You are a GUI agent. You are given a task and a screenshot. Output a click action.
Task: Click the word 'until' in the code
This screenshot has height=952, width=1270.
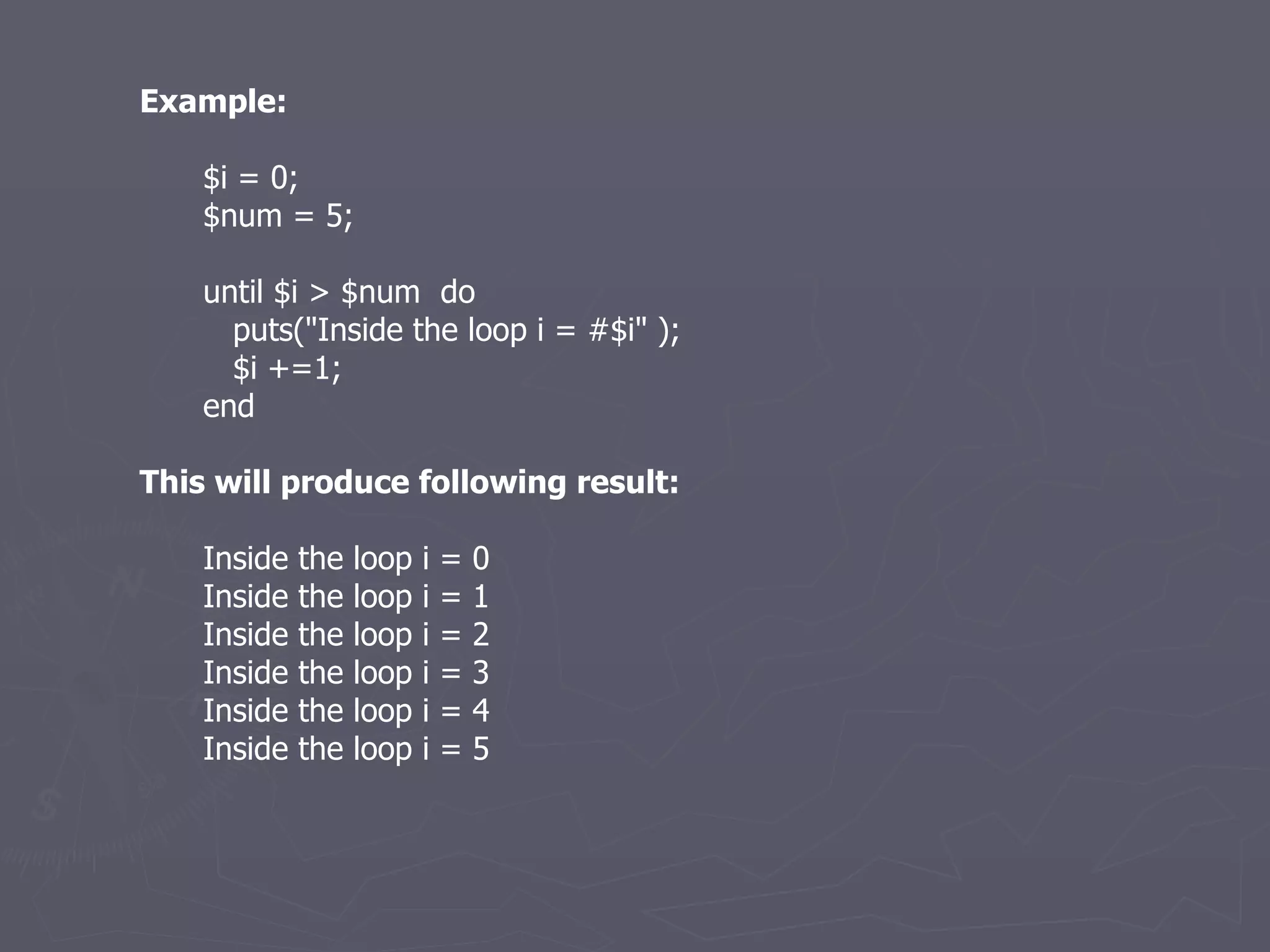pos(233,292)
